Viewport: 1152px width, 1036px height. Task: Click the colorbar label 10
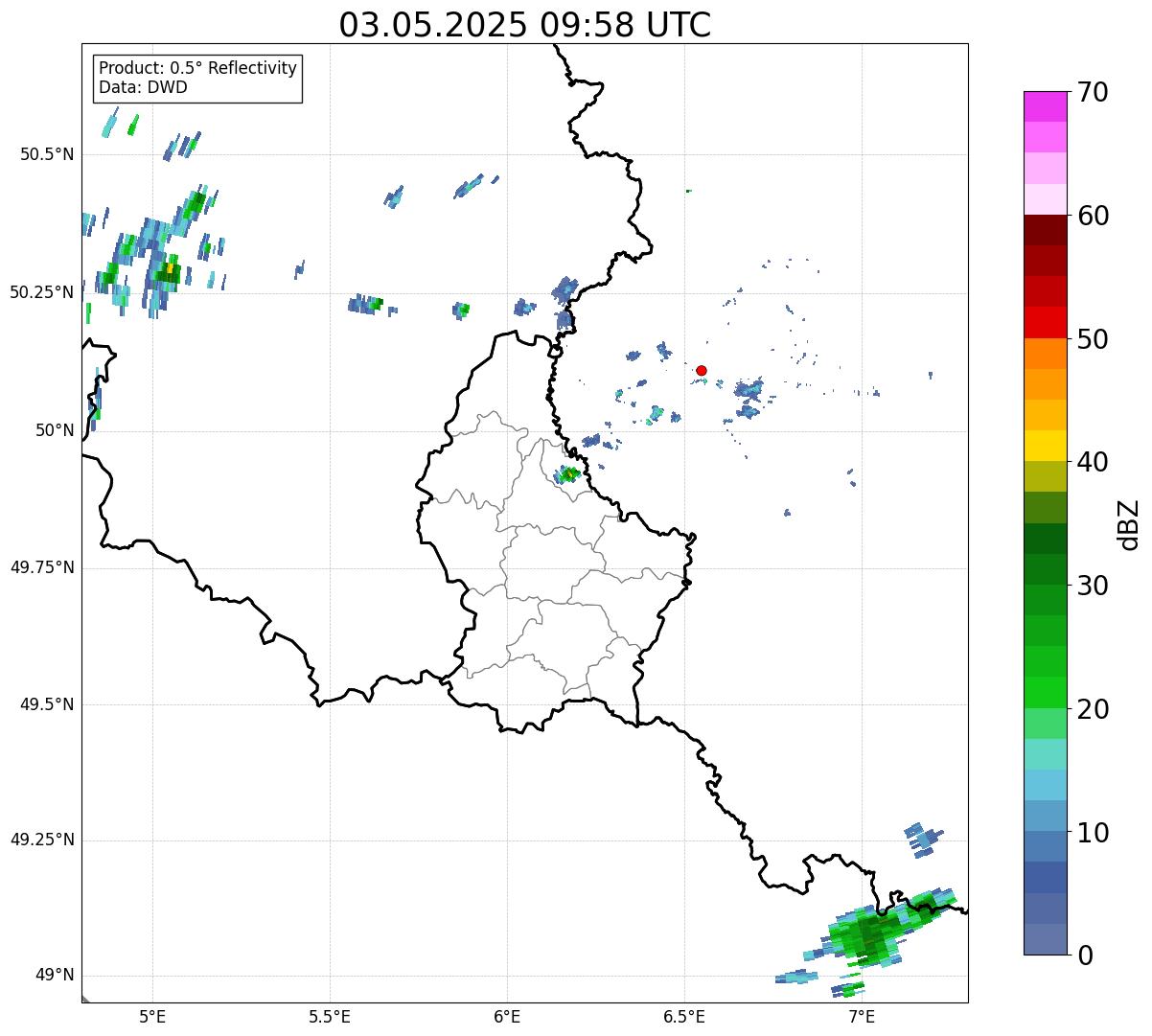pos(1093,833)
